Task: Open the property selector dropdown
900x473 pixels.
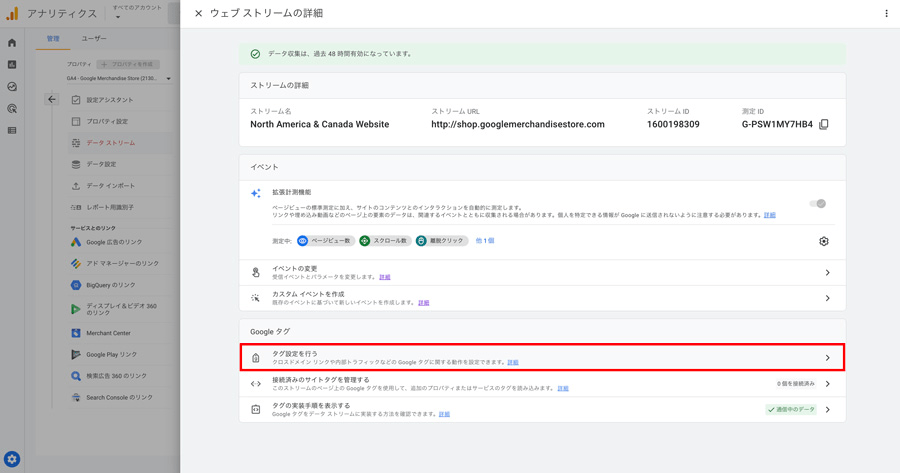Action: click(119, 78)
